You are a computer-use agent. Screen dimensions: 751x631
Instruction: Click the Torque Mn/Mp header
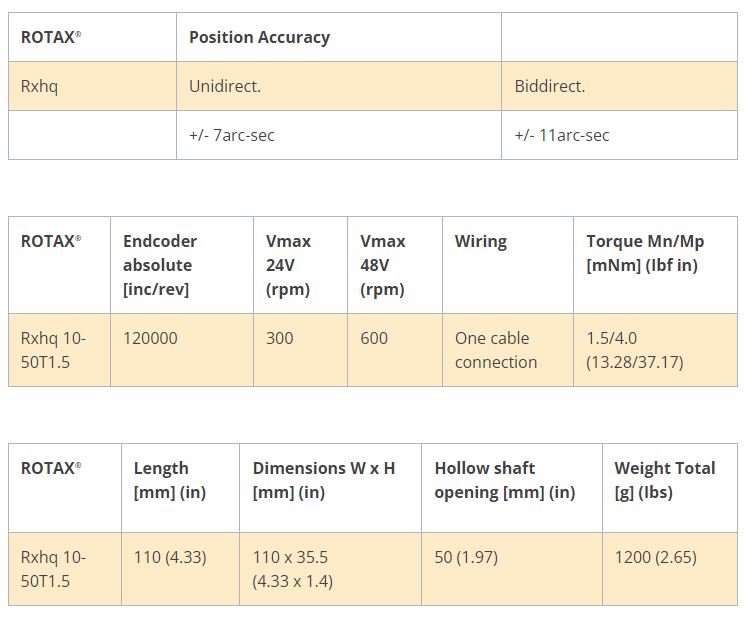(645, 253)
